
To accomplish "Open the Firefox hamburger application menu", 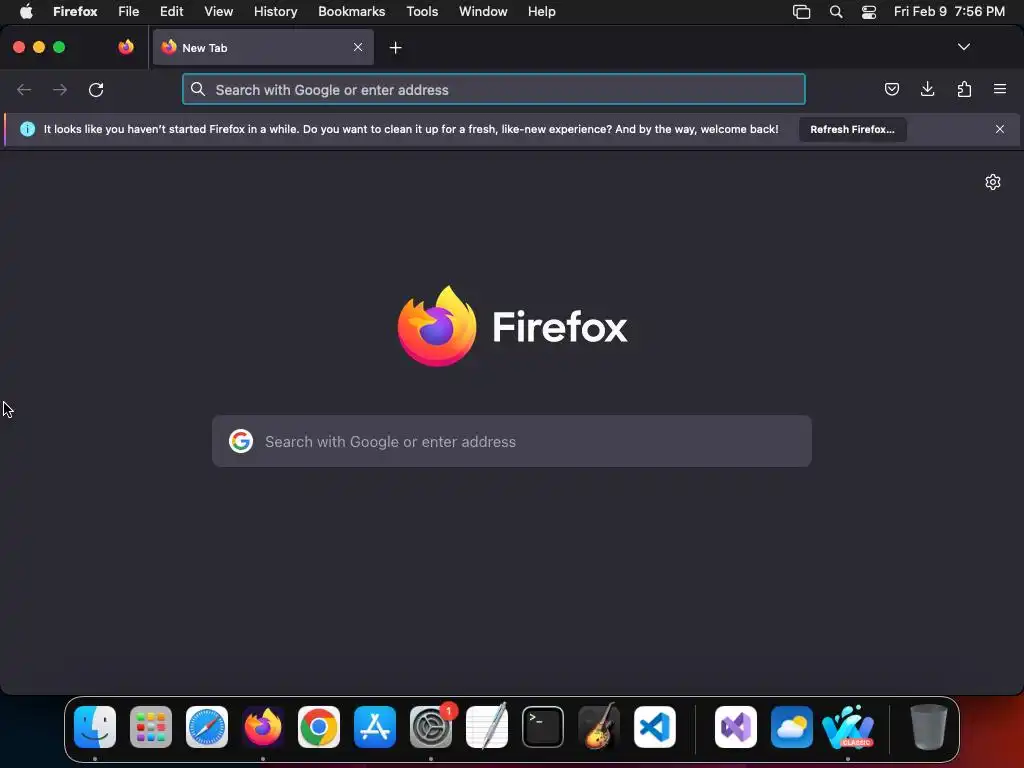I will [x=1000, y=89].
